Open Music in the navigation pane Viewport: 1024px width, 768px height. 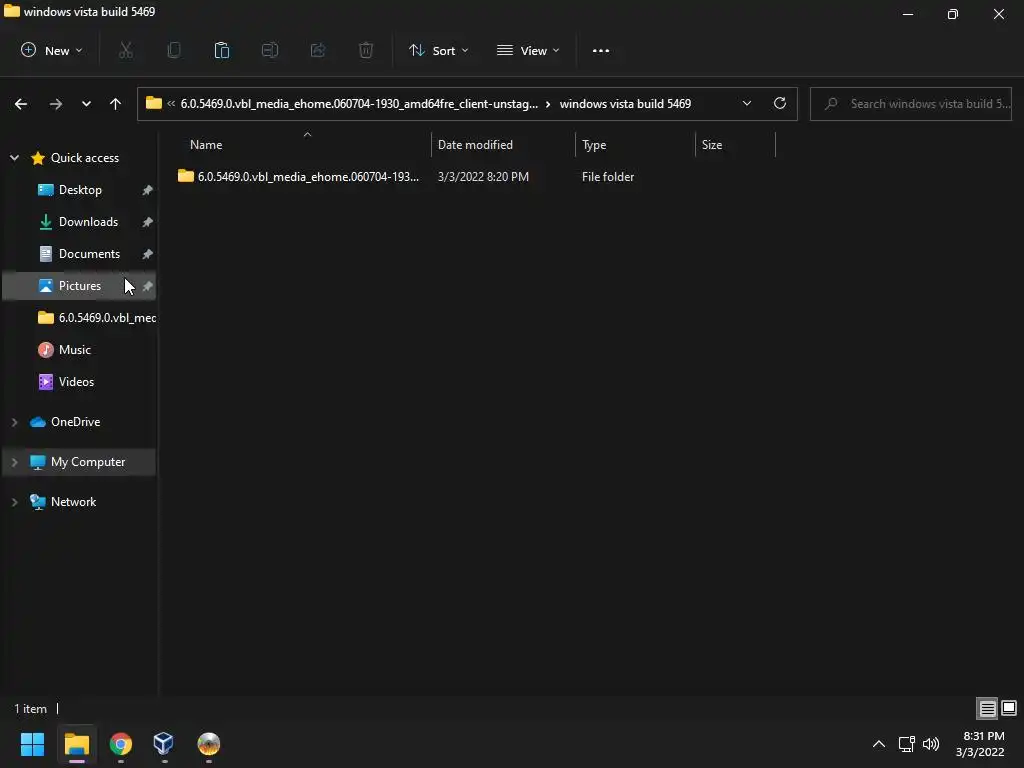click(x=74, y=350)
